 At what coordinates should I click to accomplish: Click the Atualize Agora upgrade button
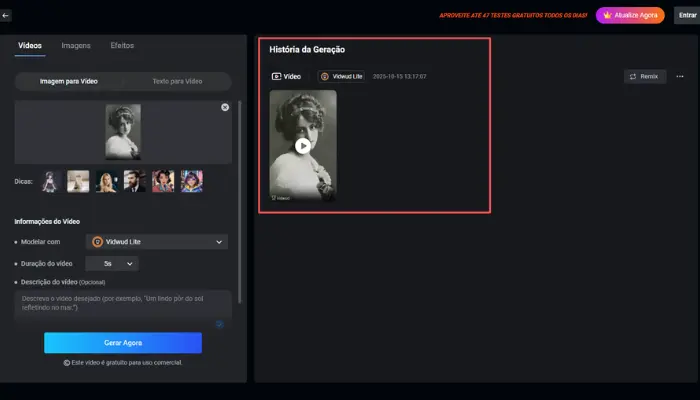click(630, 15)
